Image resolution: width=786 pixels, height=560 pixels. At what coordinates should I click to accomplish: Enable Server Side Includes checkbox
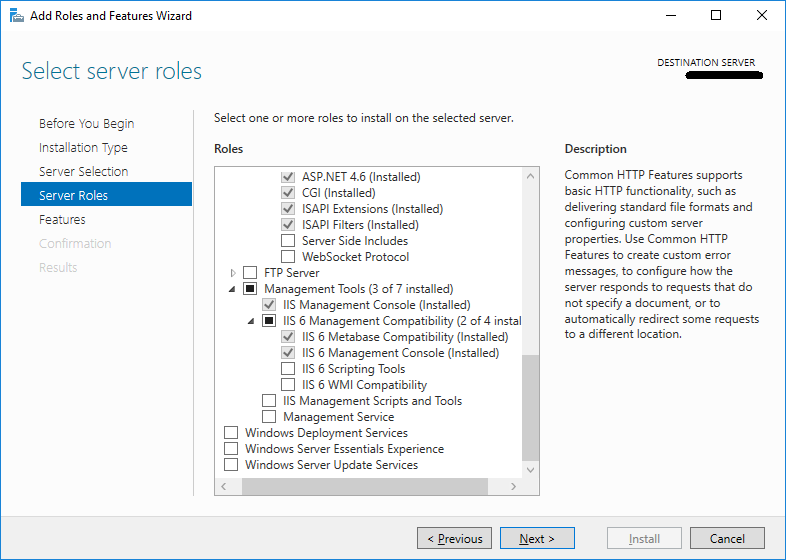tap(288, 241)
